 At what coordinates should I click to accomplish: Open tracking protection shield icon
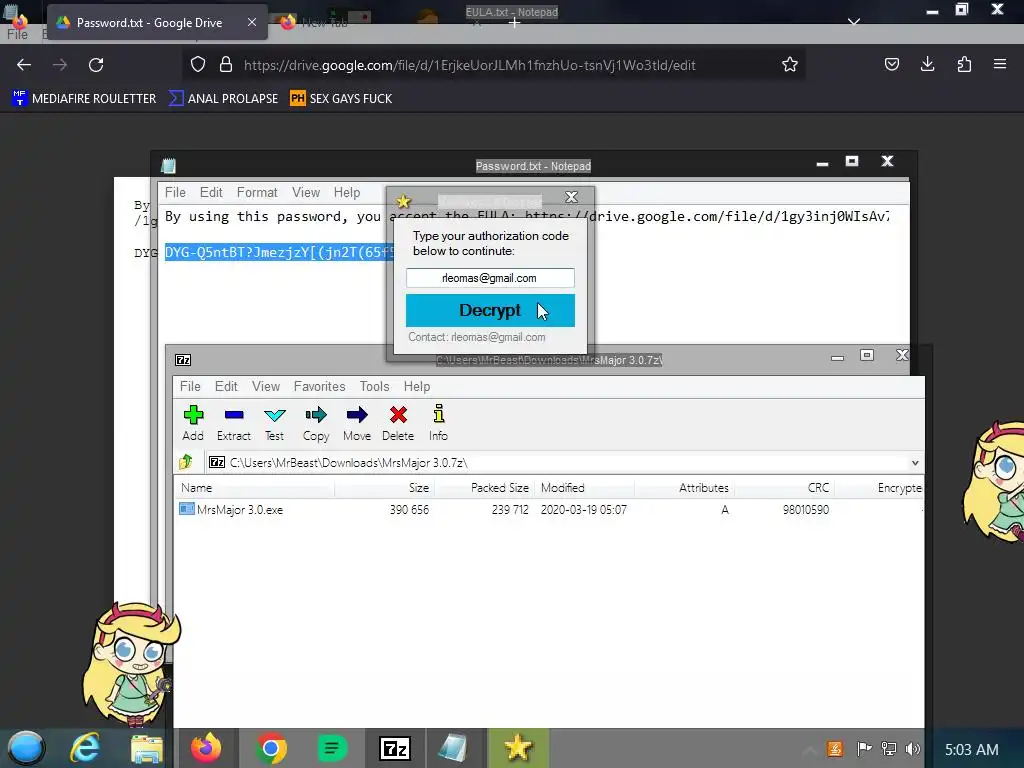click(x=198, y=65)
